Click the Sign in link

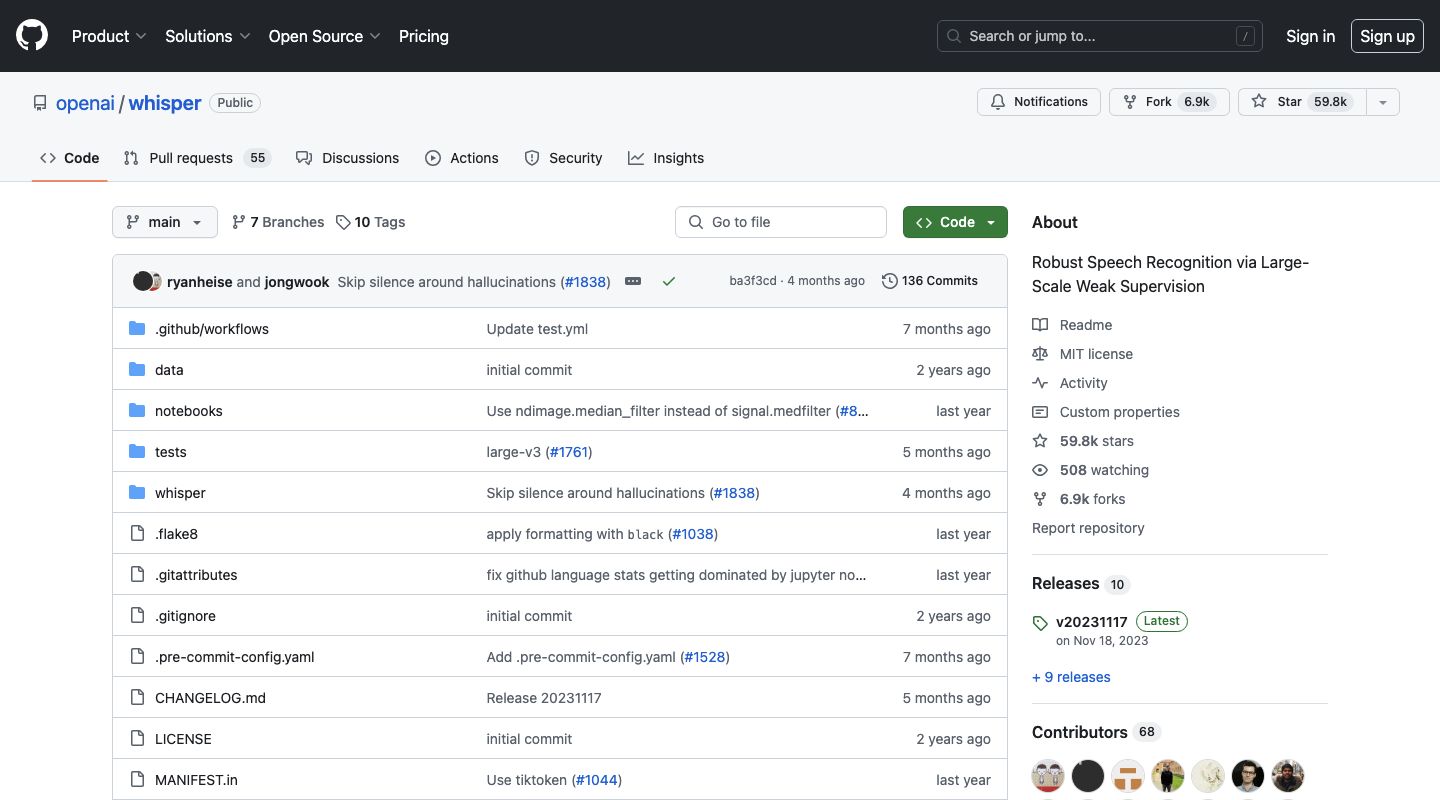coord(1310,36)
